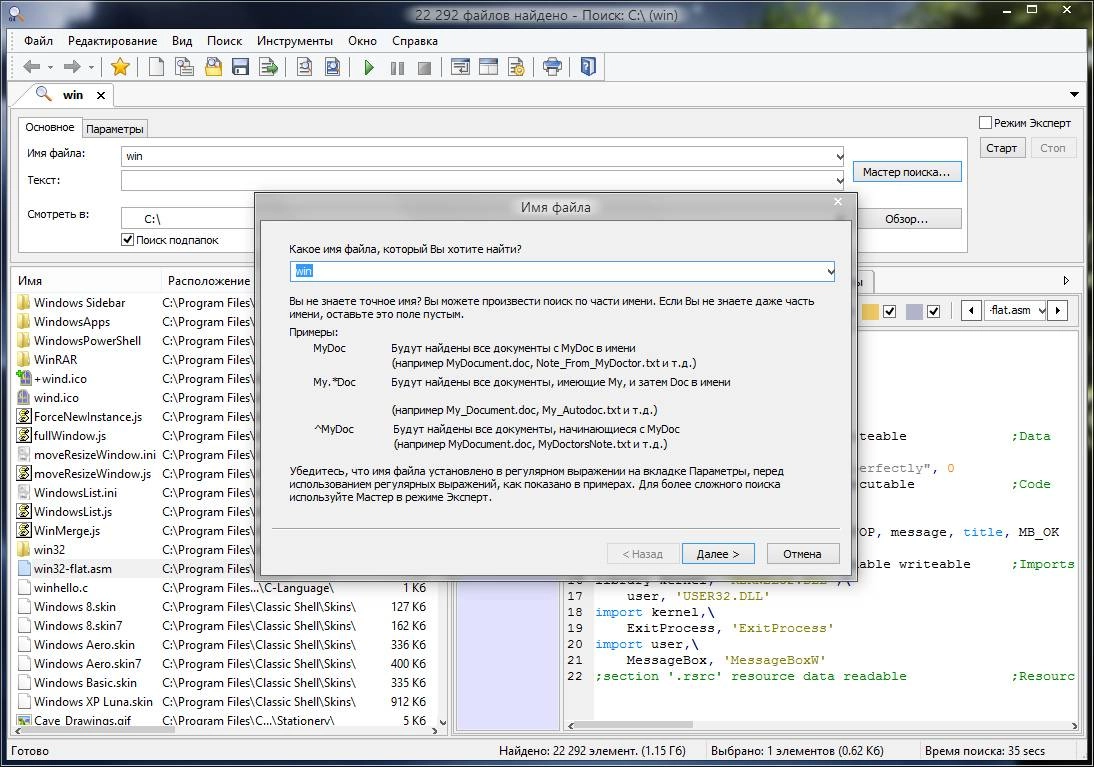
Task: Click the wind.ico file icon
Action: [24, 397]
